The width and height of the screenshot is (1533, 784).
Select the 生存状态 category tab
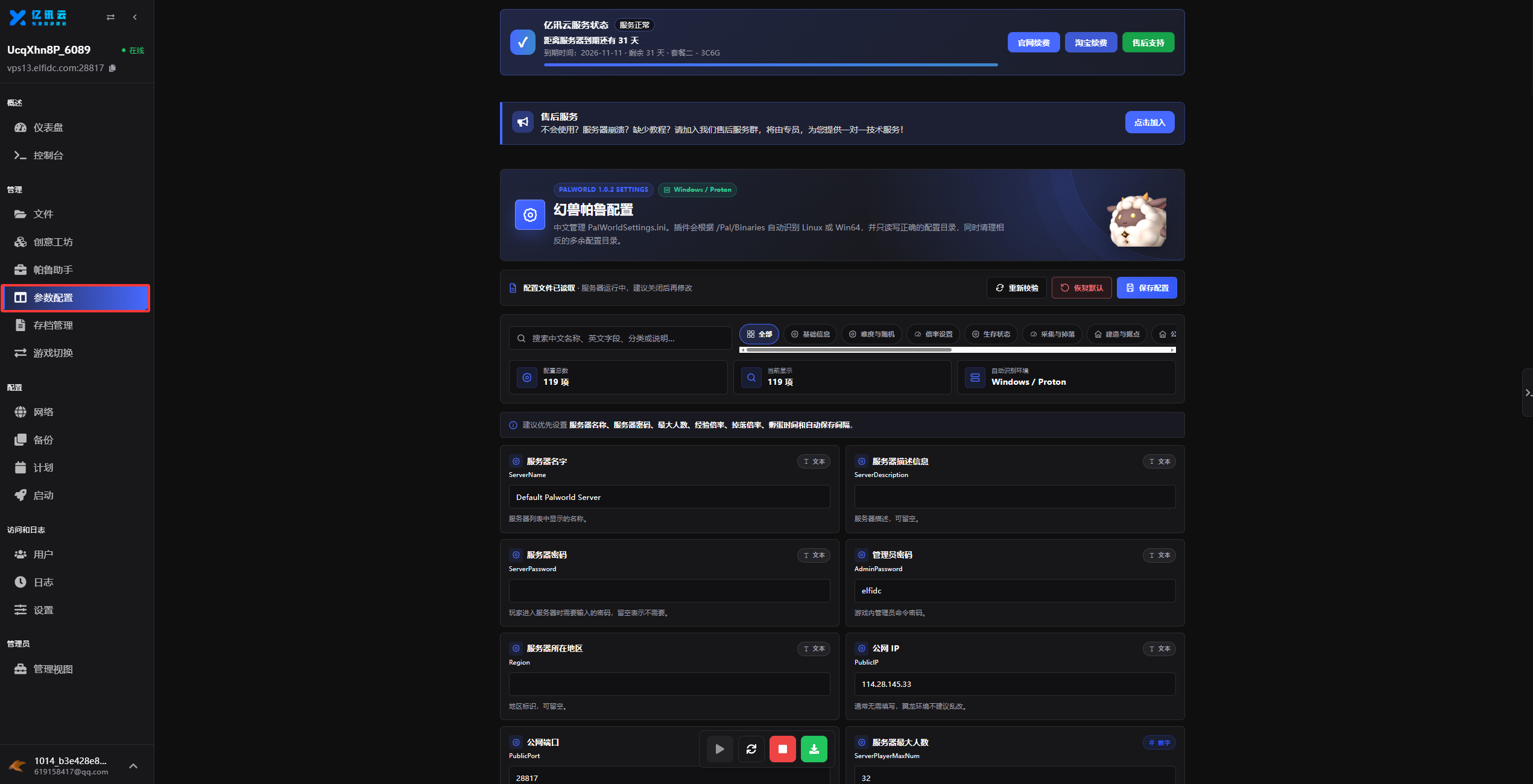[991, 334]
